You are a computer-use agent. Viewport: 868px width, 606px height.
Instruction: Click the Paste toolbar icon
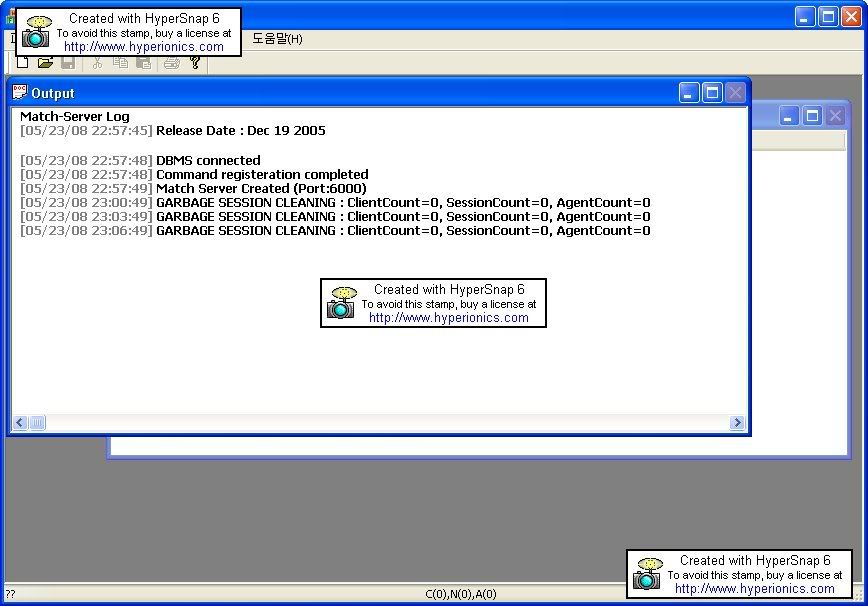143,63
